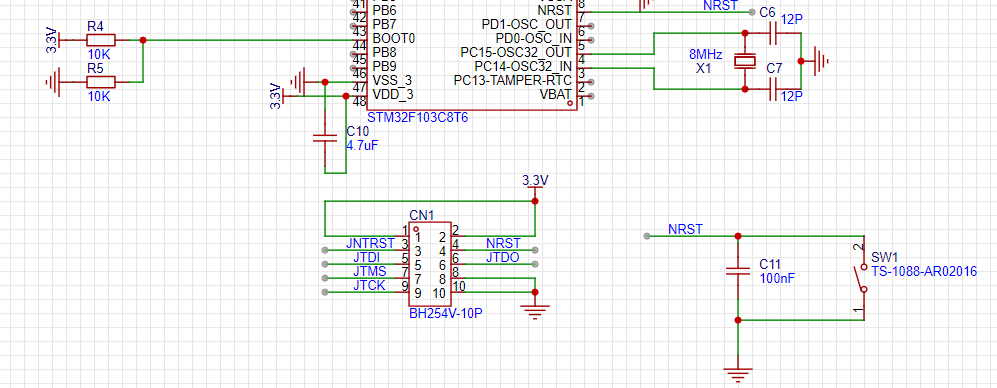Screen dimensions: 997x388
Task: Select the C11 capacitor symbol
Action: pyautogui.click(x=738, y=271)
